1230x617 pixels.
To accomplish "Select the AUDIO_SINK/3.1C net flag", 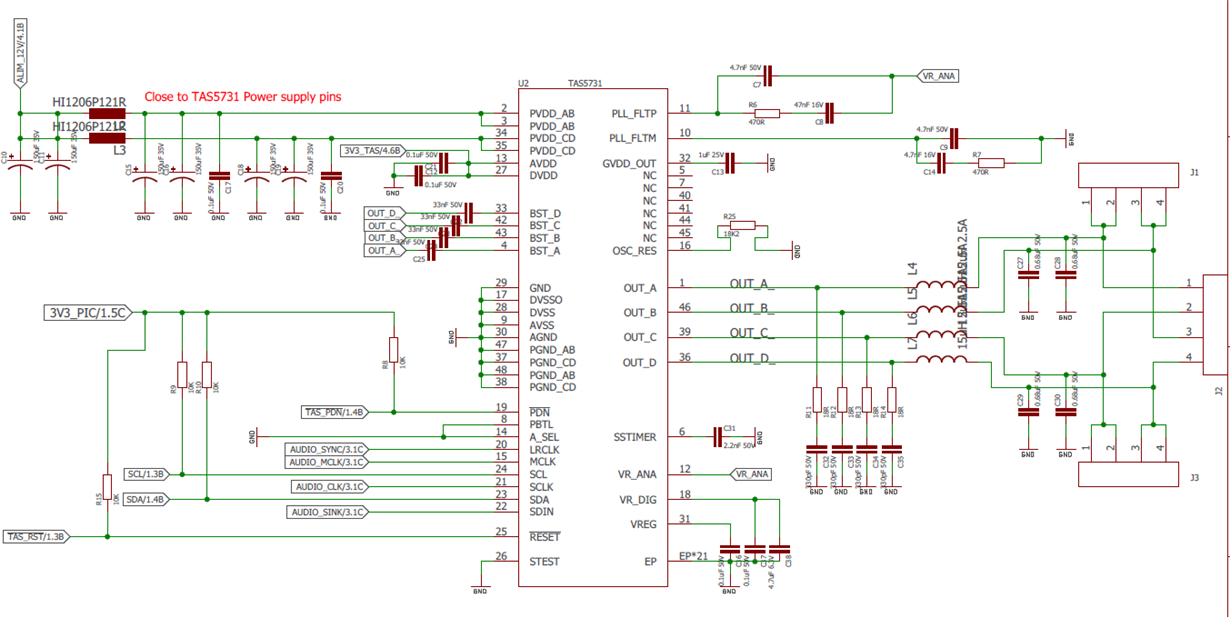I will point(327,512).
